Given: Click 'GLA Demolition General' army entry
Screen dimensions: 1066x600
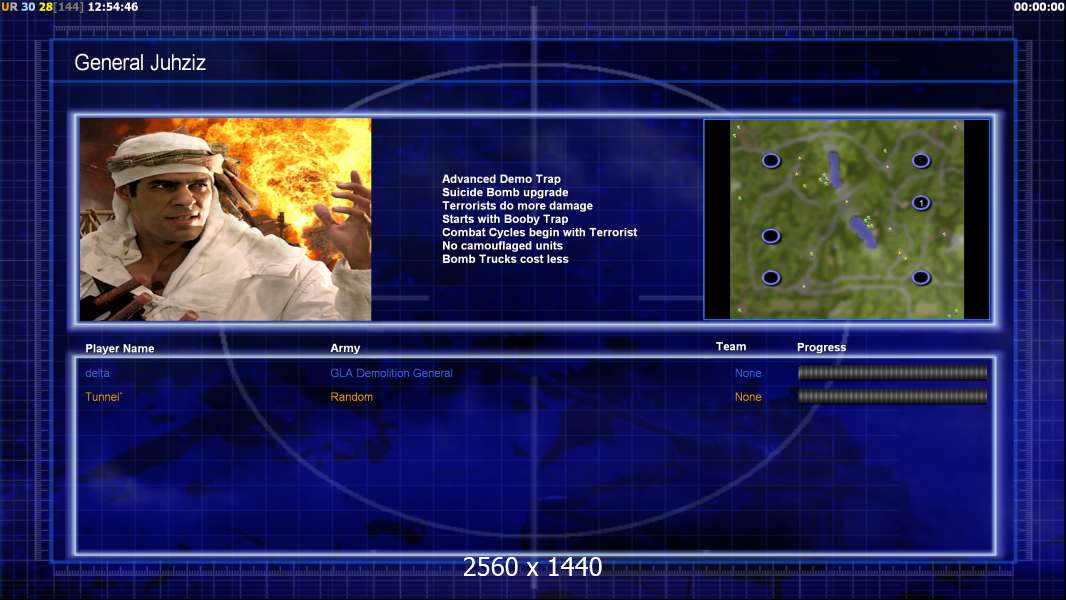Looking at the screenshot, I should [x=392, y=373].
